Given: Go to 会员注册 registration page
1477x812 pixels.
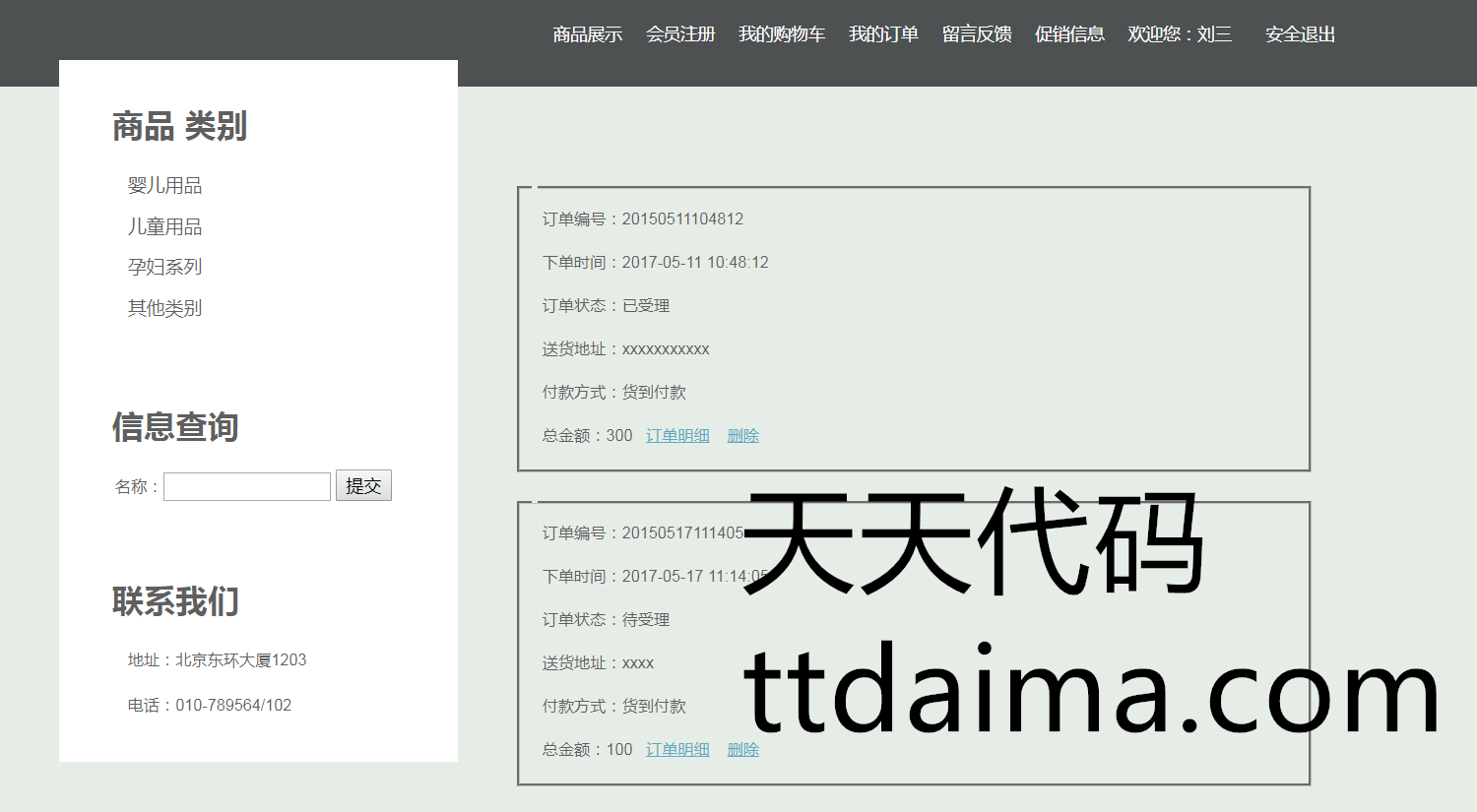Looking at the screenshot, I should [x=679, y=34].
